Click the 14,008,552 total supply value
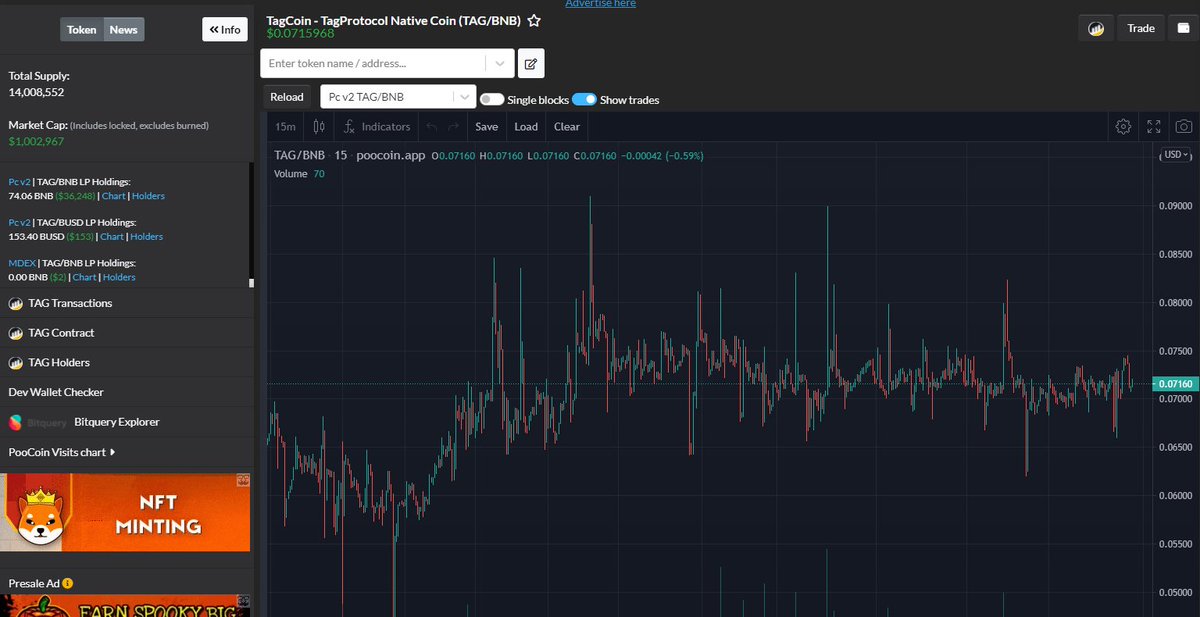The height and width of the screenshot is (617, 1200). (x=36, y=92)
